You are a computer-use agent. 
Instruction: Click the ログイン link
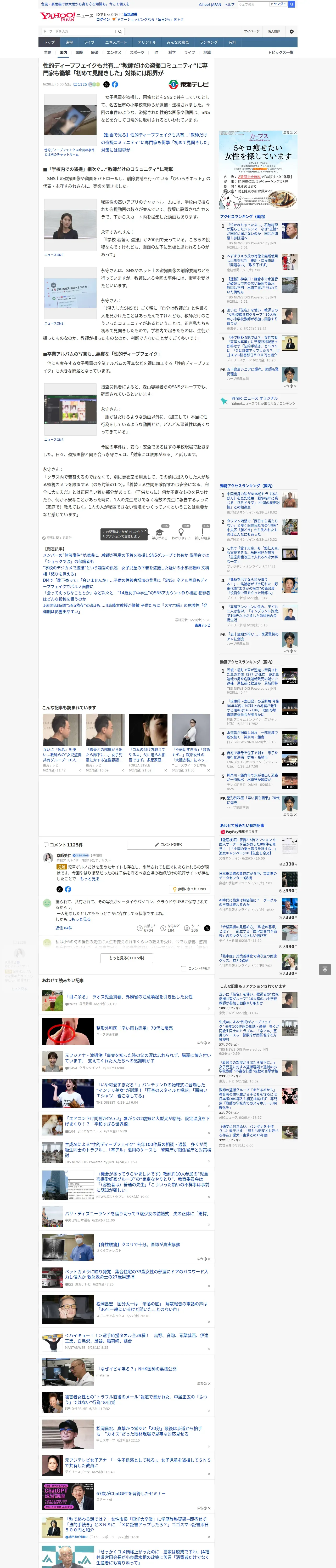tap(103, 20)
